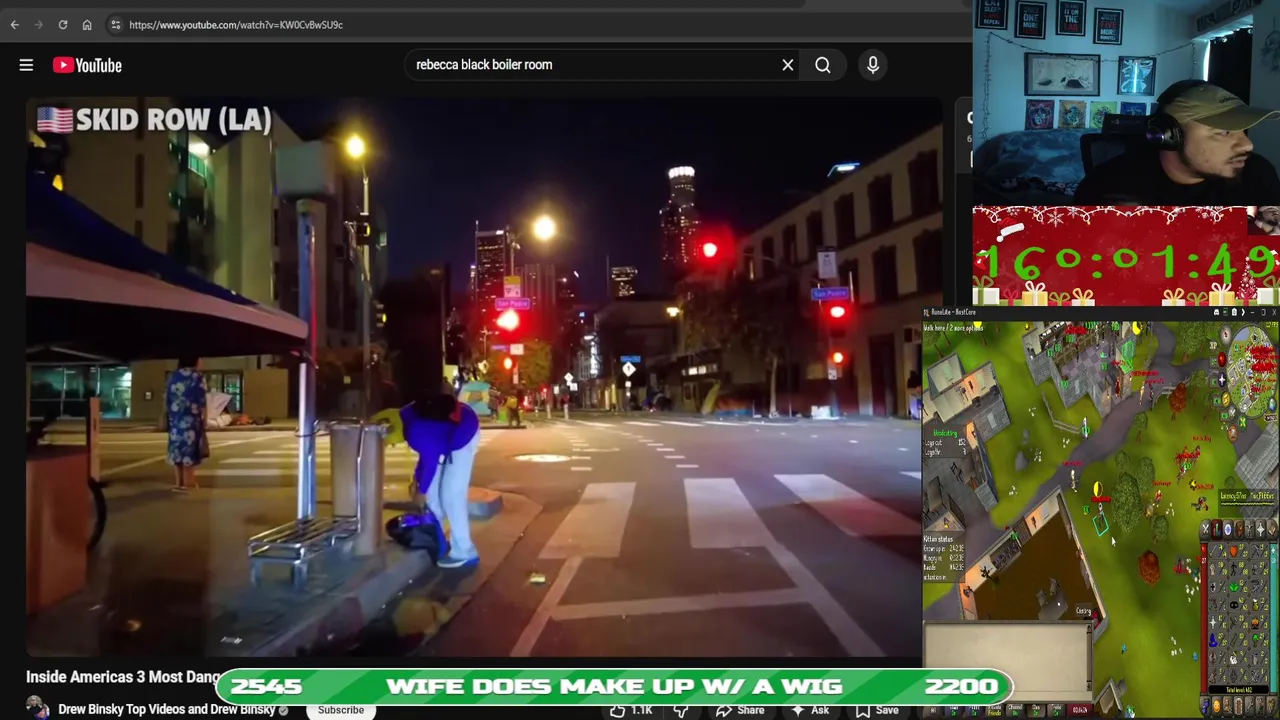Image resolution: width=1280 pixels, height=720 pixels.
Task: Select the Clan chat filter tab
Action: point(1036,710)
